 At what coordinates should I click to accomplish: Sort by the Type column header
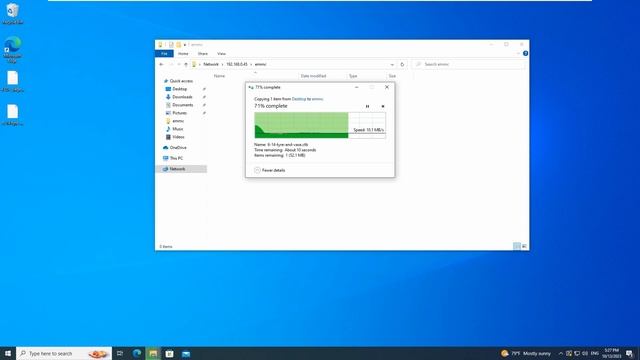click(353, 76)
